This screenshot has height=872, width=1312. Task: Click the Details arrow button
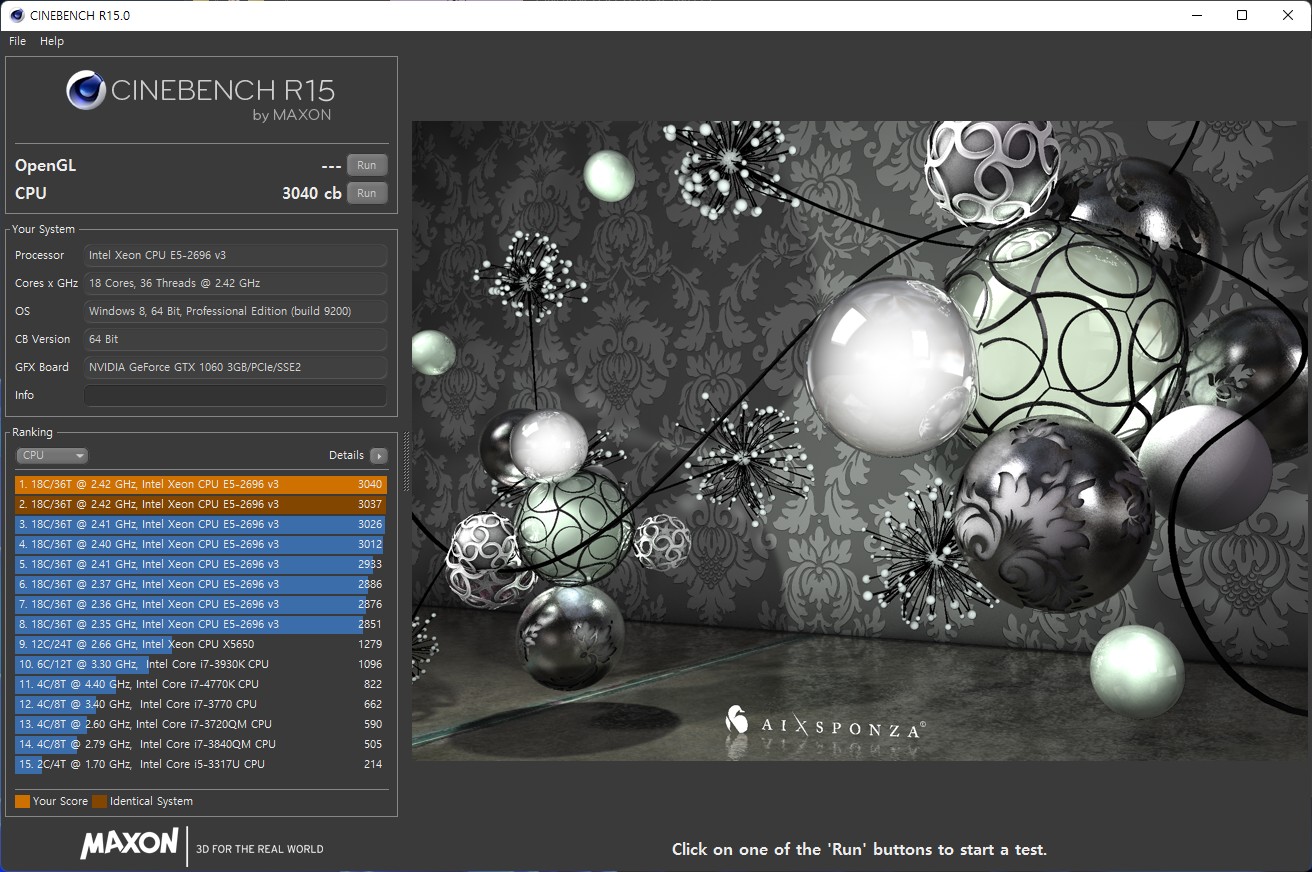pyautogui.click(x=379, y=455)
